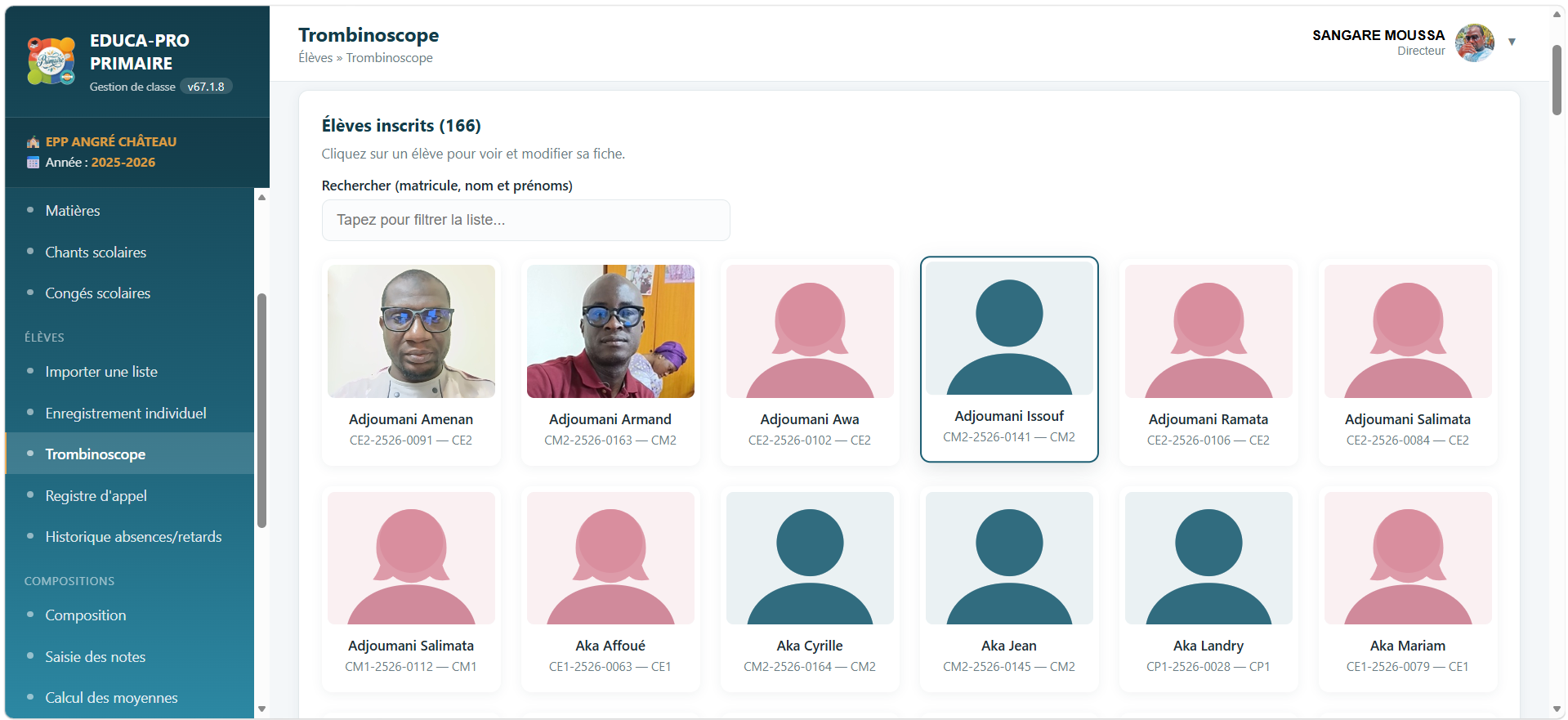Click the main page scrollbar thumb
Viewport: 1568px width, 720px height.
point(1557,80)
